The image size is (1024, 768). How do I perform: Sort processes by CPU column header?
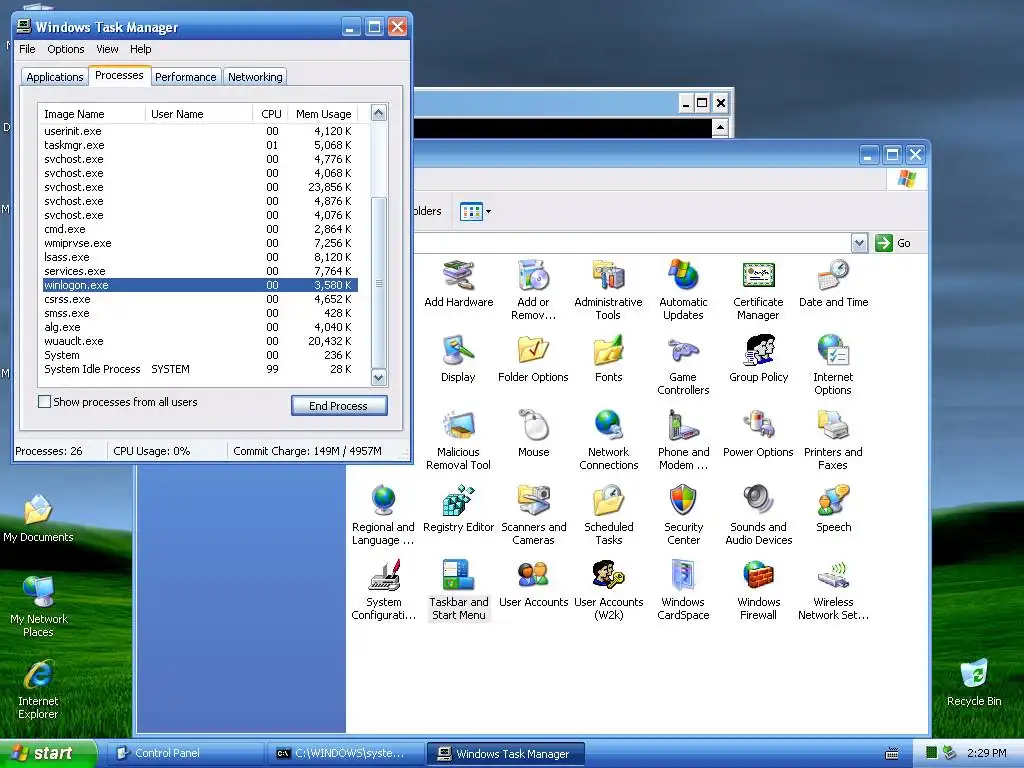click(270, 114)
